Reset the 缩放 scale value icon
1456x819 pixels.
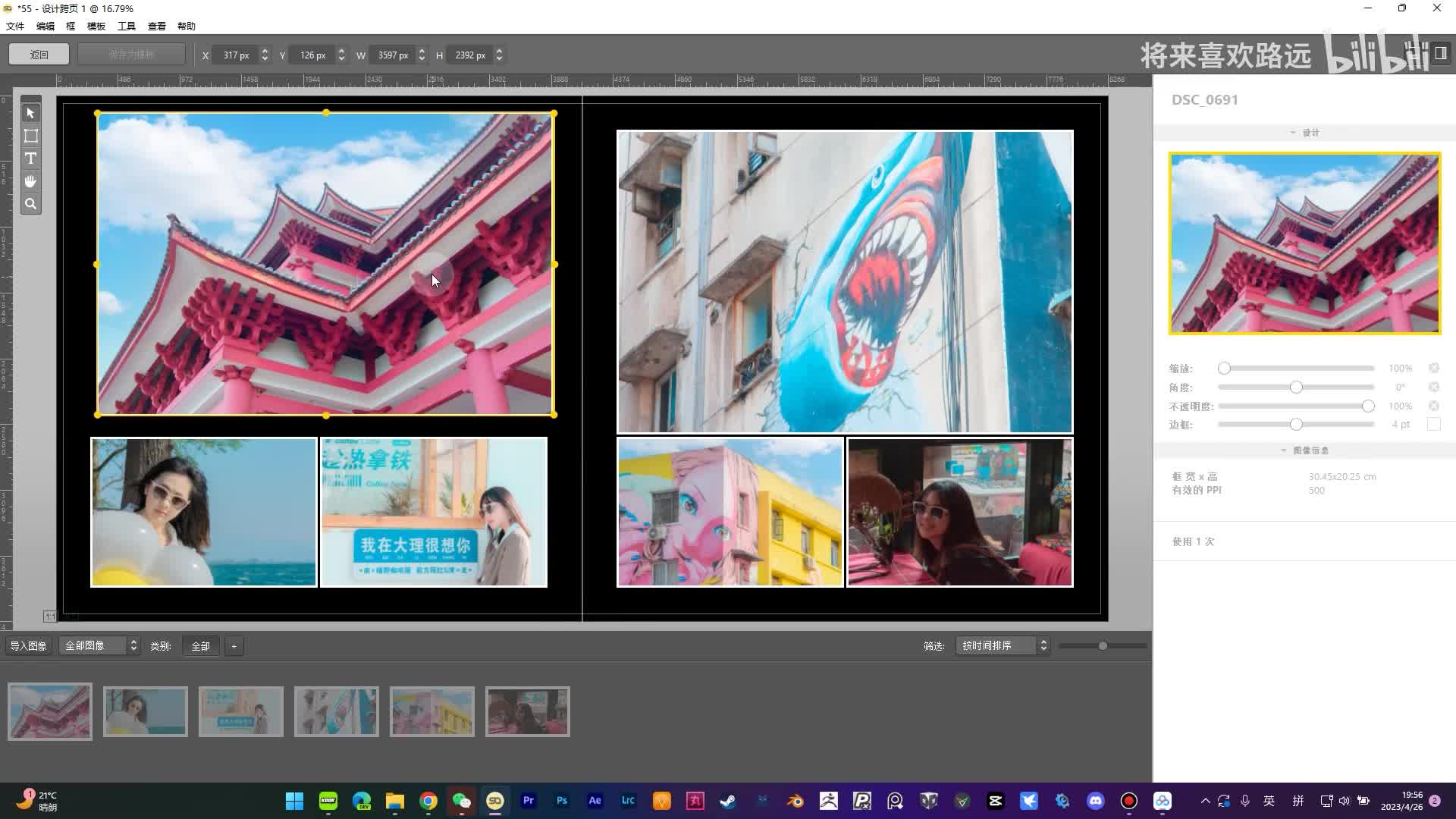click(1433, 369)
